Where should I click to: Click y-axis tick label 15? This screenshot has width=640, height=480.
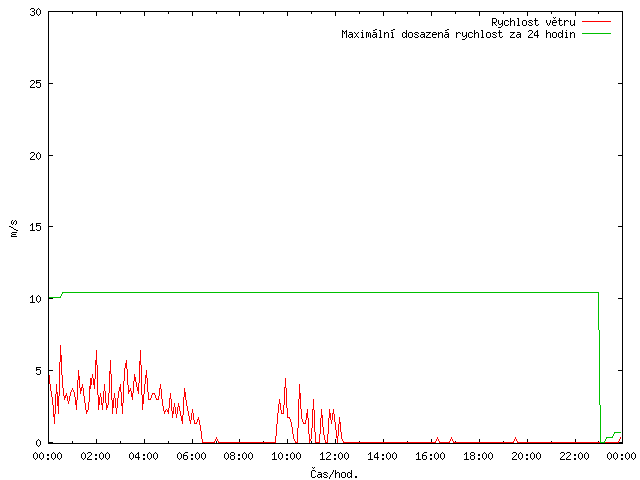point(36,227)
